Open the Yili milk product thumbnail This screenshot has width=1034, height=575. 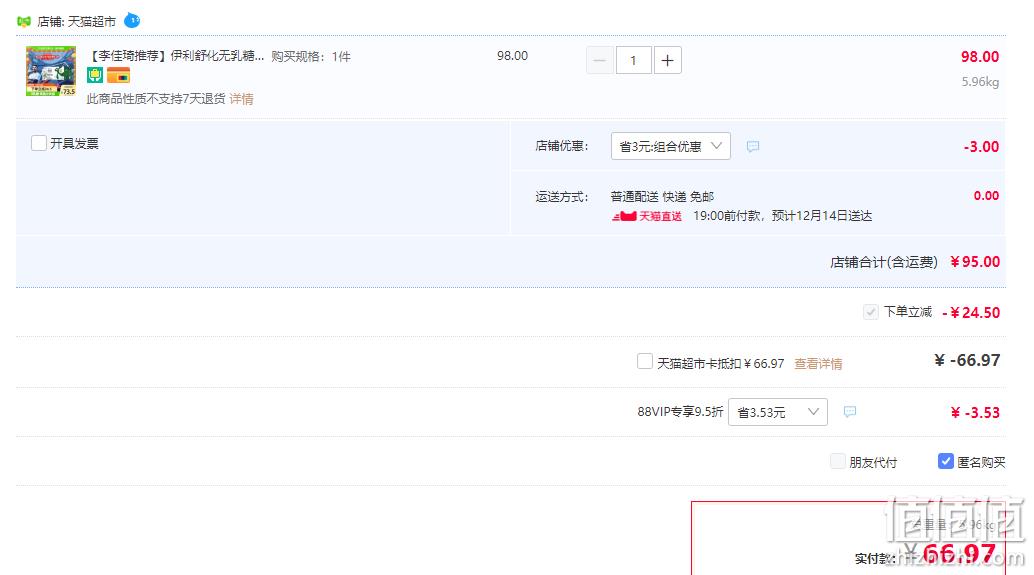(51, 71)
